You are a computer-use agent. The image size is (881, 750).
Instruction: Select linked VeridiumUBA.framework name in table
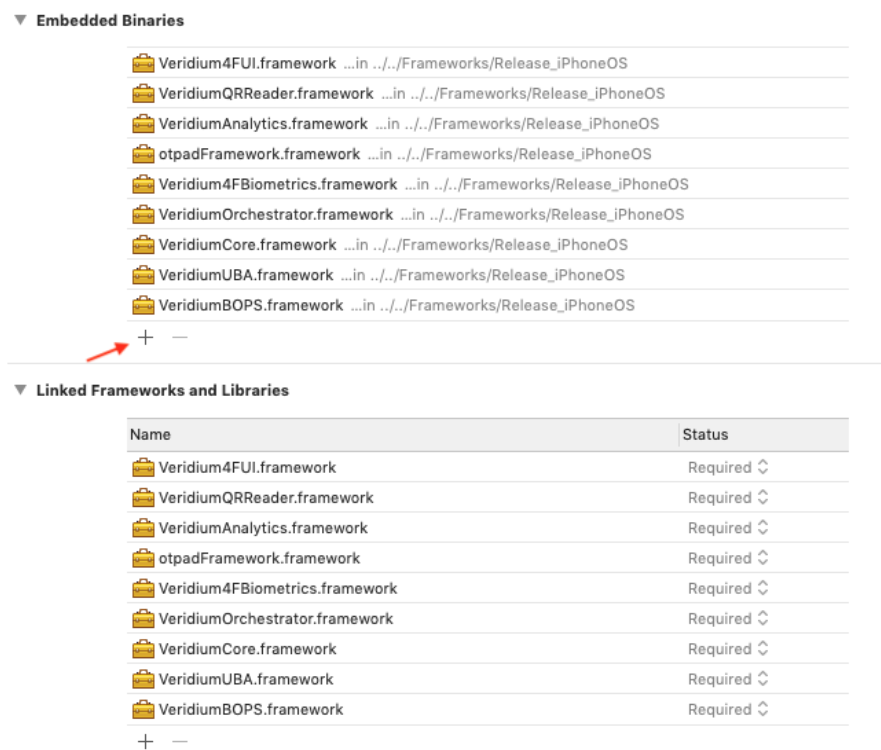(246, 680)
